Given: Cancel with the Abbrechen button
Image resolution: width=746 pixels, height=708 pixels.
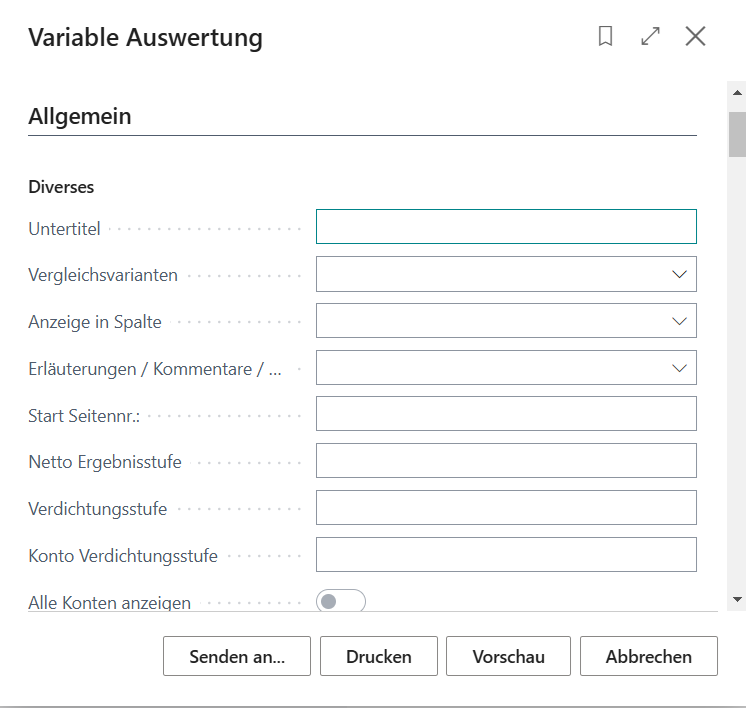Looking at the screenshot, I should click(x=648, y=656).
